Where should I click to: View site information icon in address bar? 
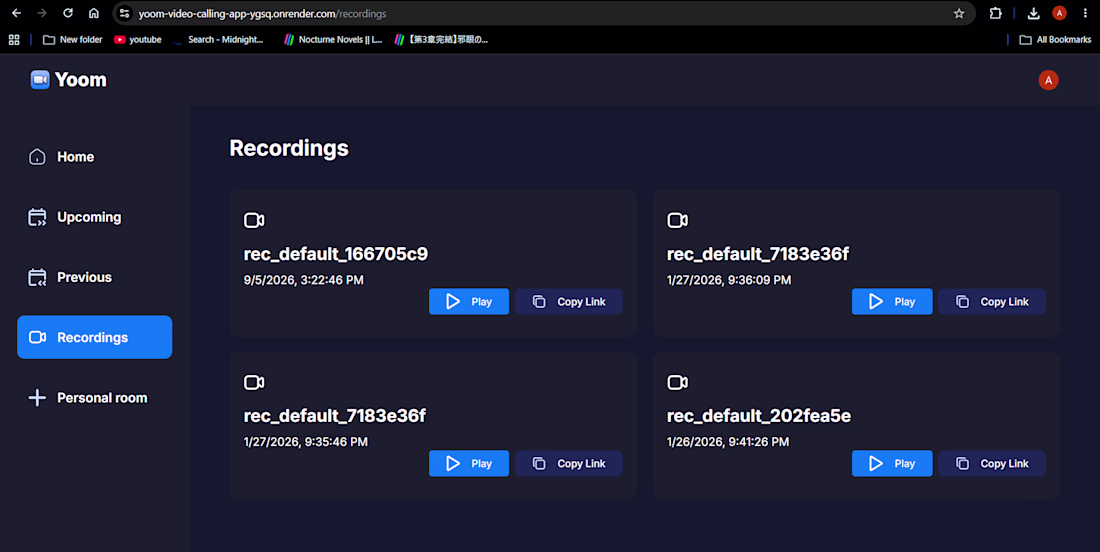click(124, 13)
